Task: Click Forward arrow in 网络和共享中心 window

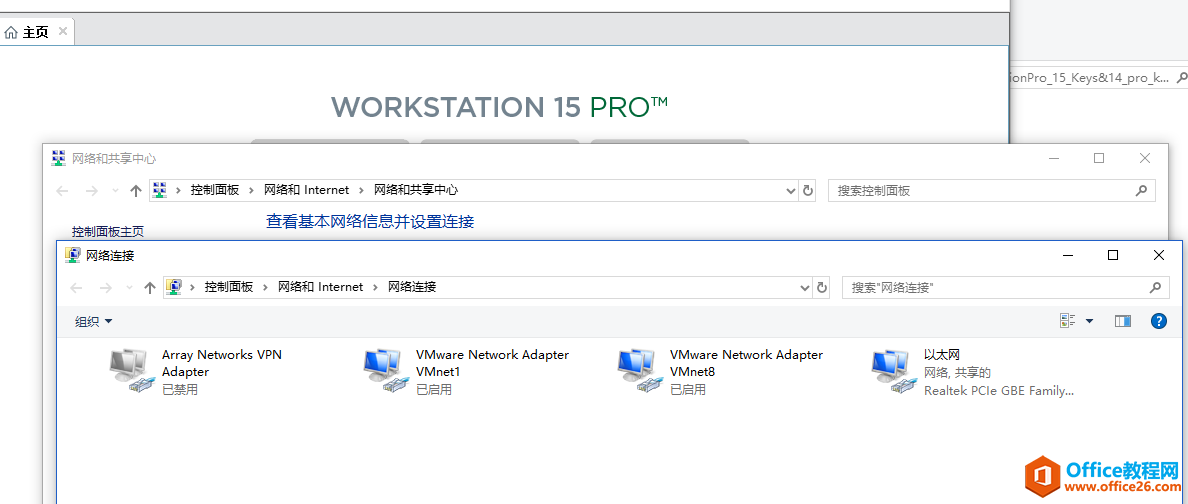Action: coord(92,191)
